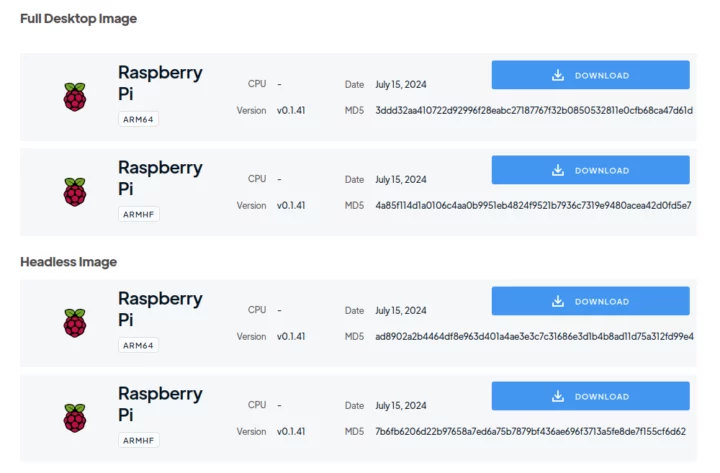Screen dimensions: 720x473
Task: Click the ARMHF badge under Full Desktop Image
Action: pyautogui.click(x=138, y=214)
